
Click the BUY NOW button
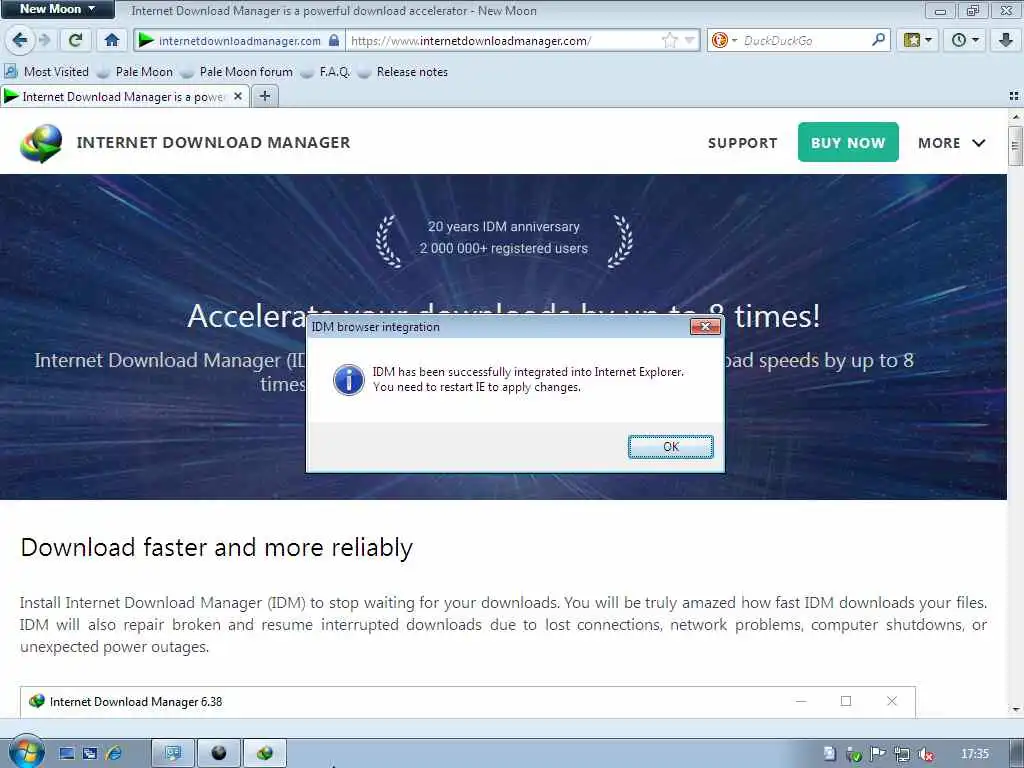848,142
